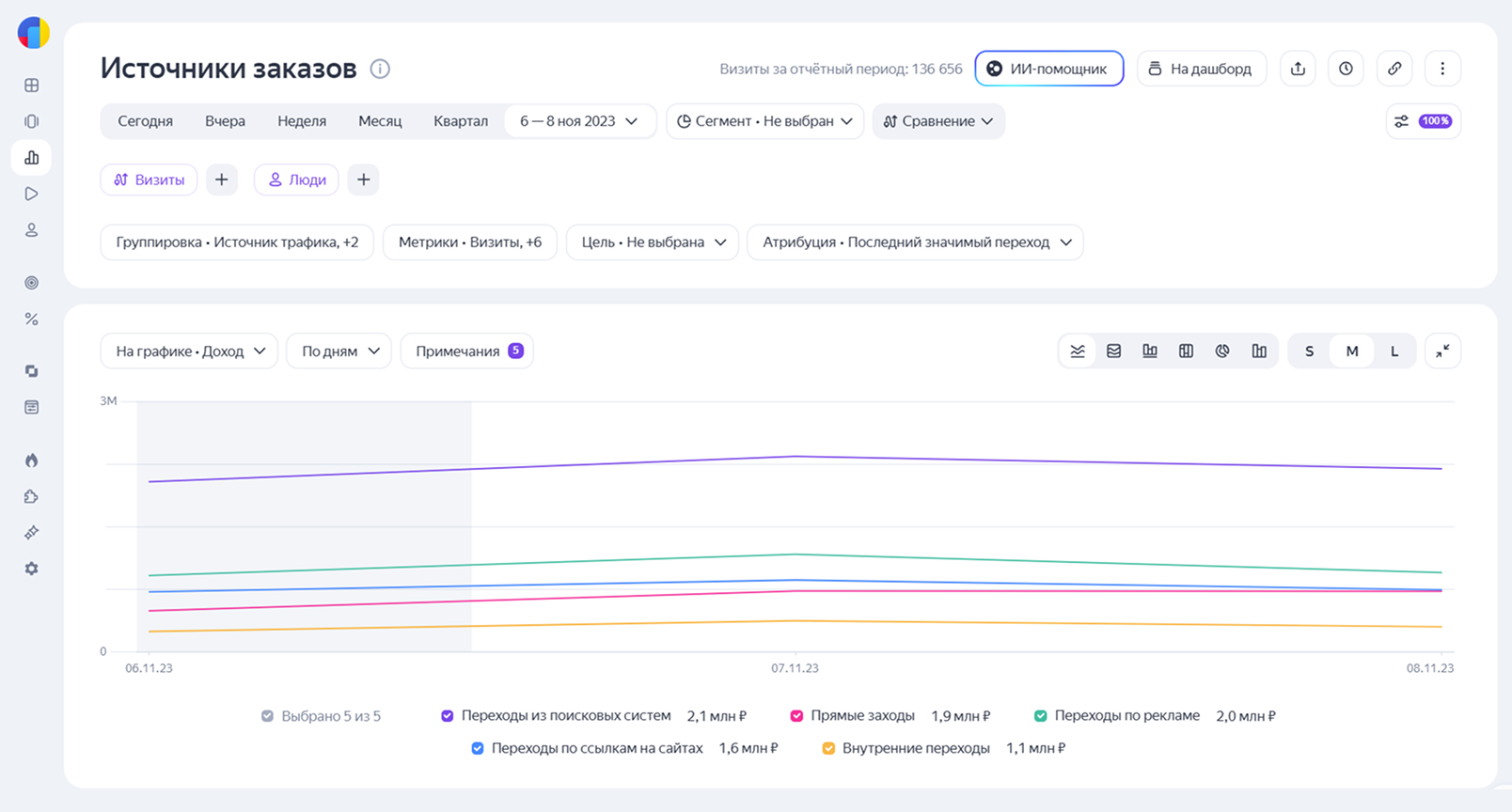Switch to pie chart view icon
This screenshot has width=1512, height=812.
point(1222,351)
